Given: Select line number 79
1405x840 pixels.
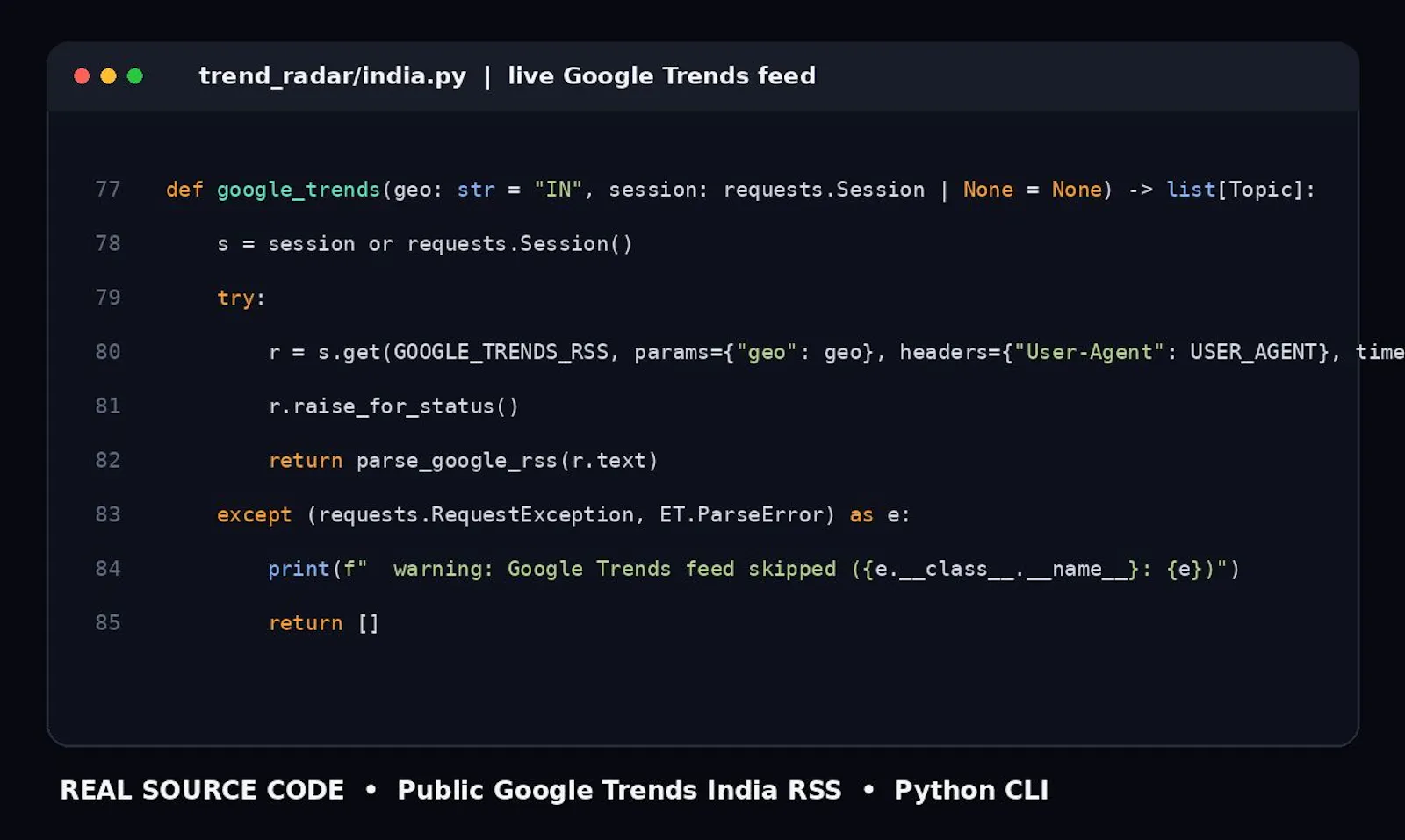Looking at the screenshot, I should [x=108, y=298].
